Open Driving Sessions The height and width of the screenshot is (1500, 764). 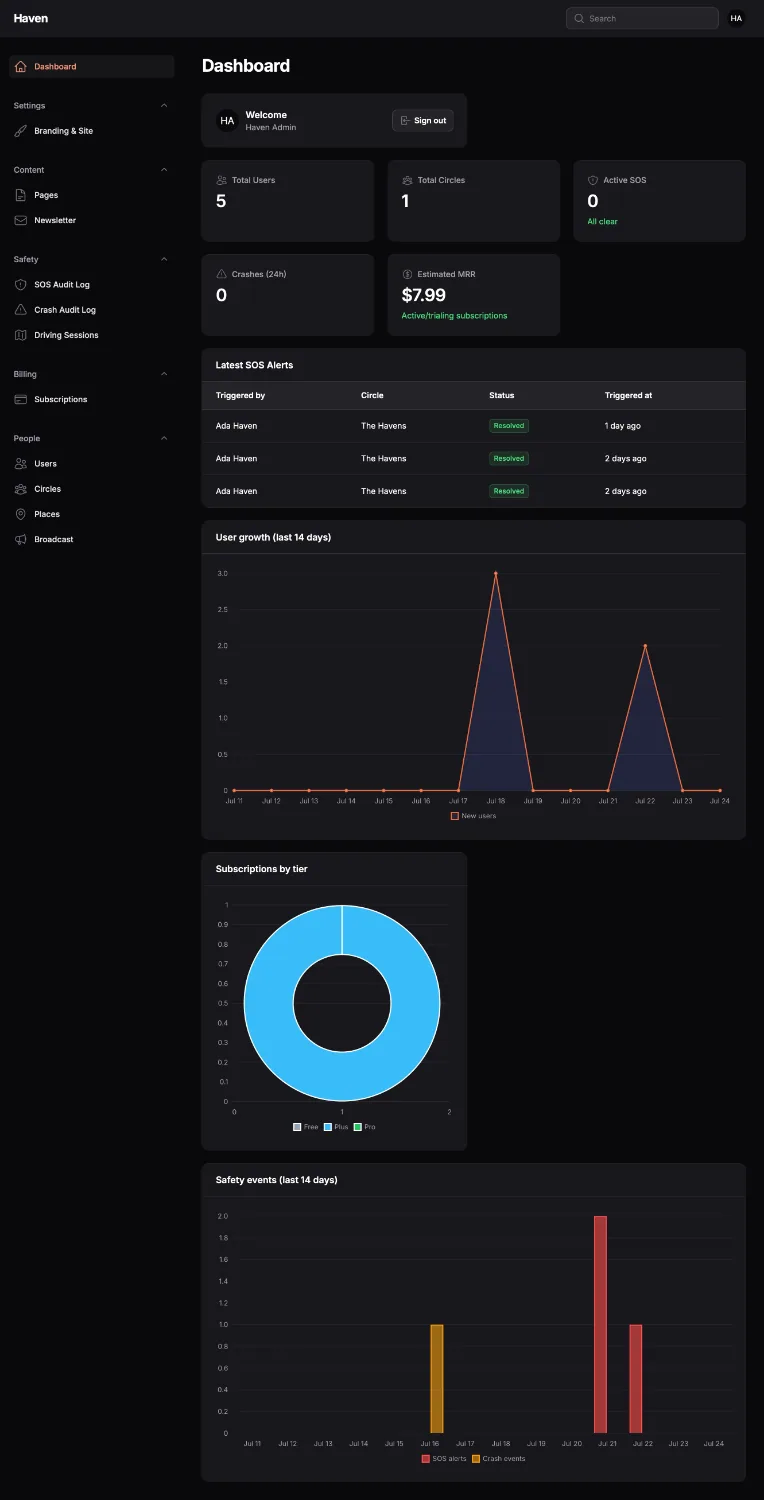click(92, 335)
